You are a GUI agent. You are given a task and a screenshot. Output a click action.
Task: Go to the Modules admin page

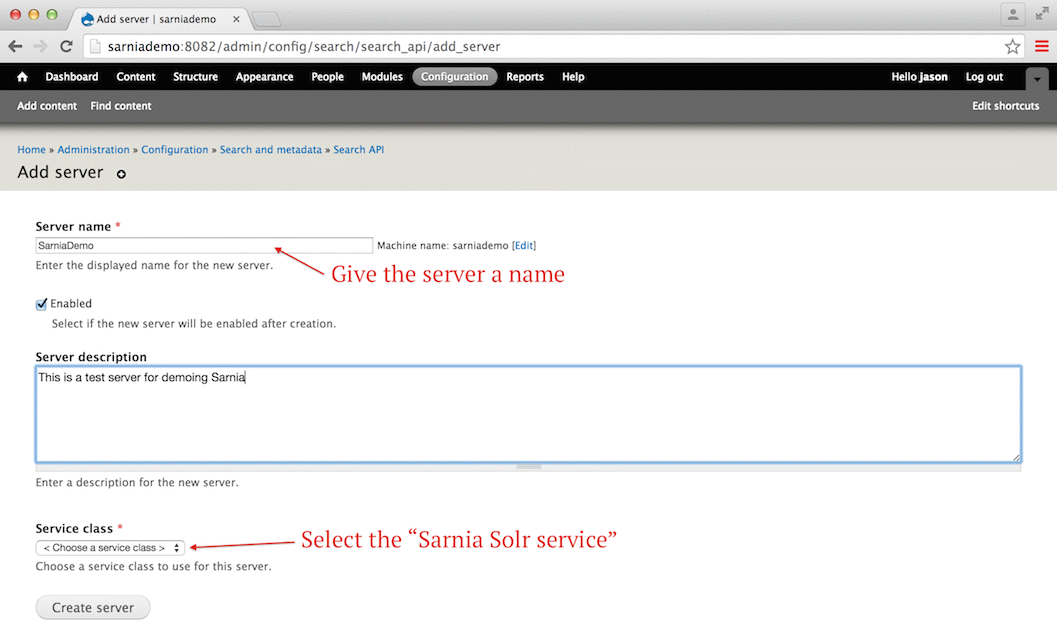point(382,77)
